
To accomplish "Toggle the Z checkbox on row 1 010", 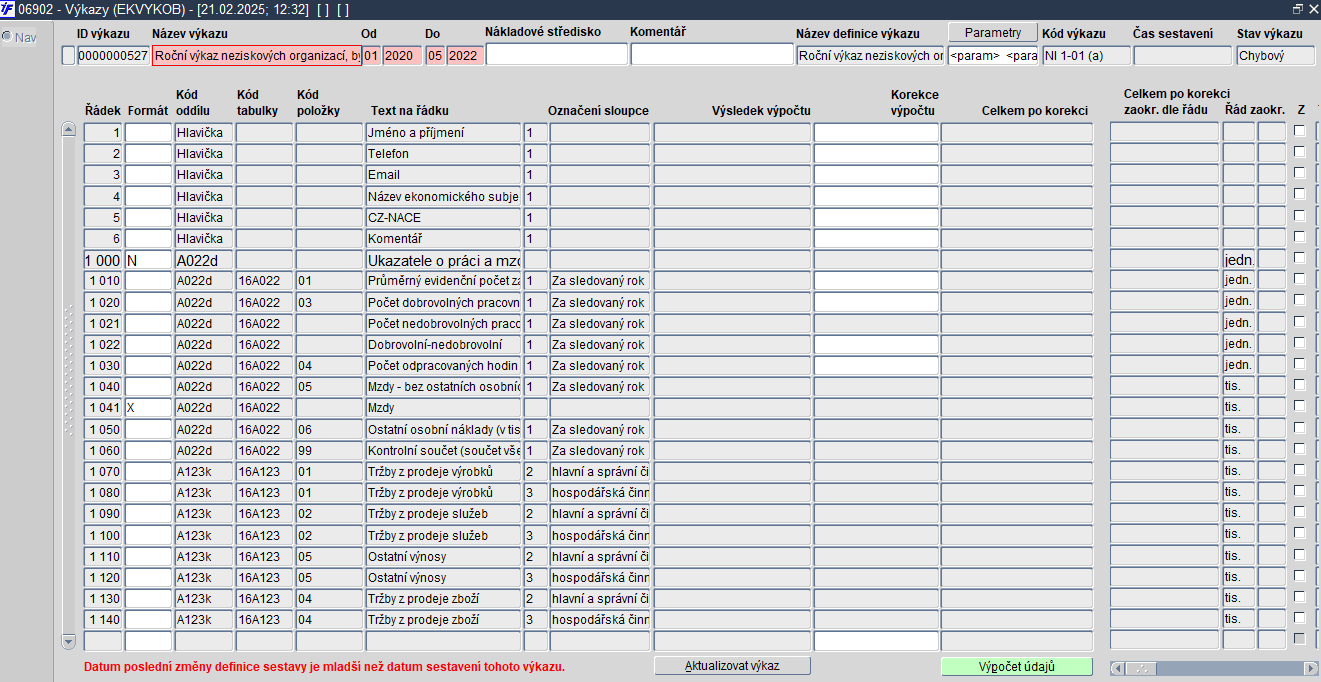I will 1300,279.
